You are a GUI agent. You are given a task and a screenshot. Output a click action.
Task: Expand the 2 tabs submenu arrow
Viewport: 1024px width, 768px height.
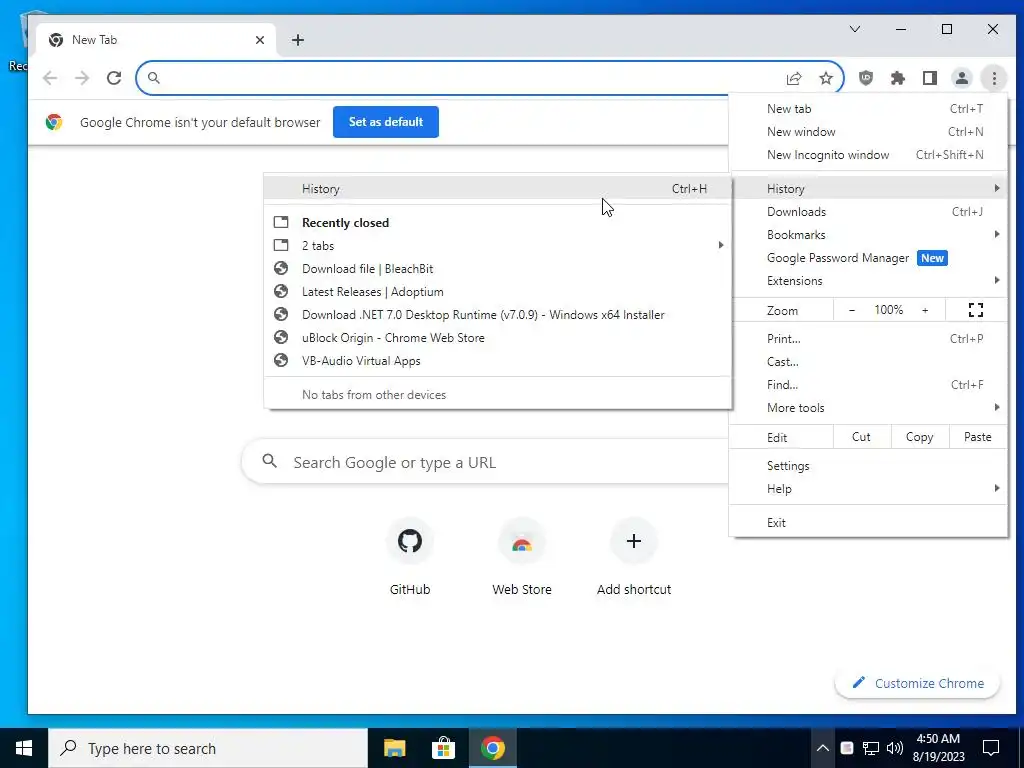(x=721, y=246)
